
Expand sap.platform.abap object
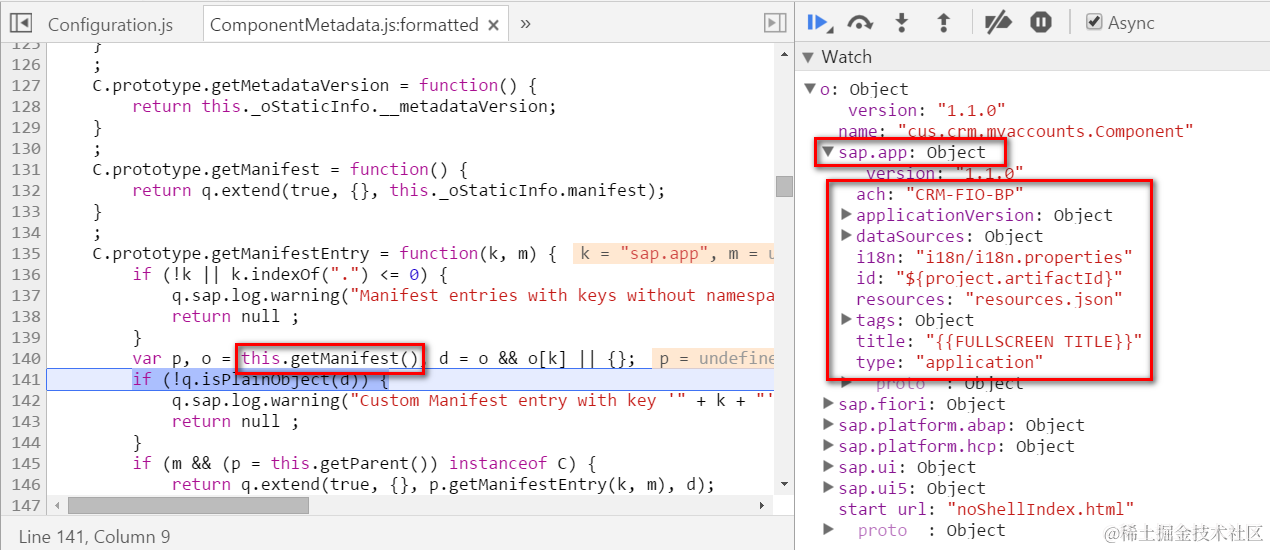point(828,425)
